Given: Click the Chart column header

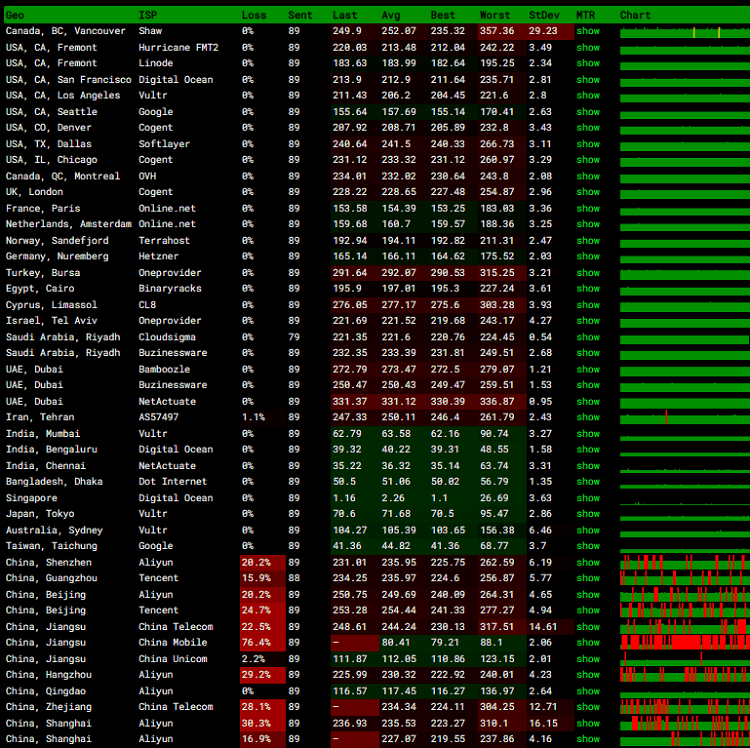Looking at the screenshot, I should [635, 15].
